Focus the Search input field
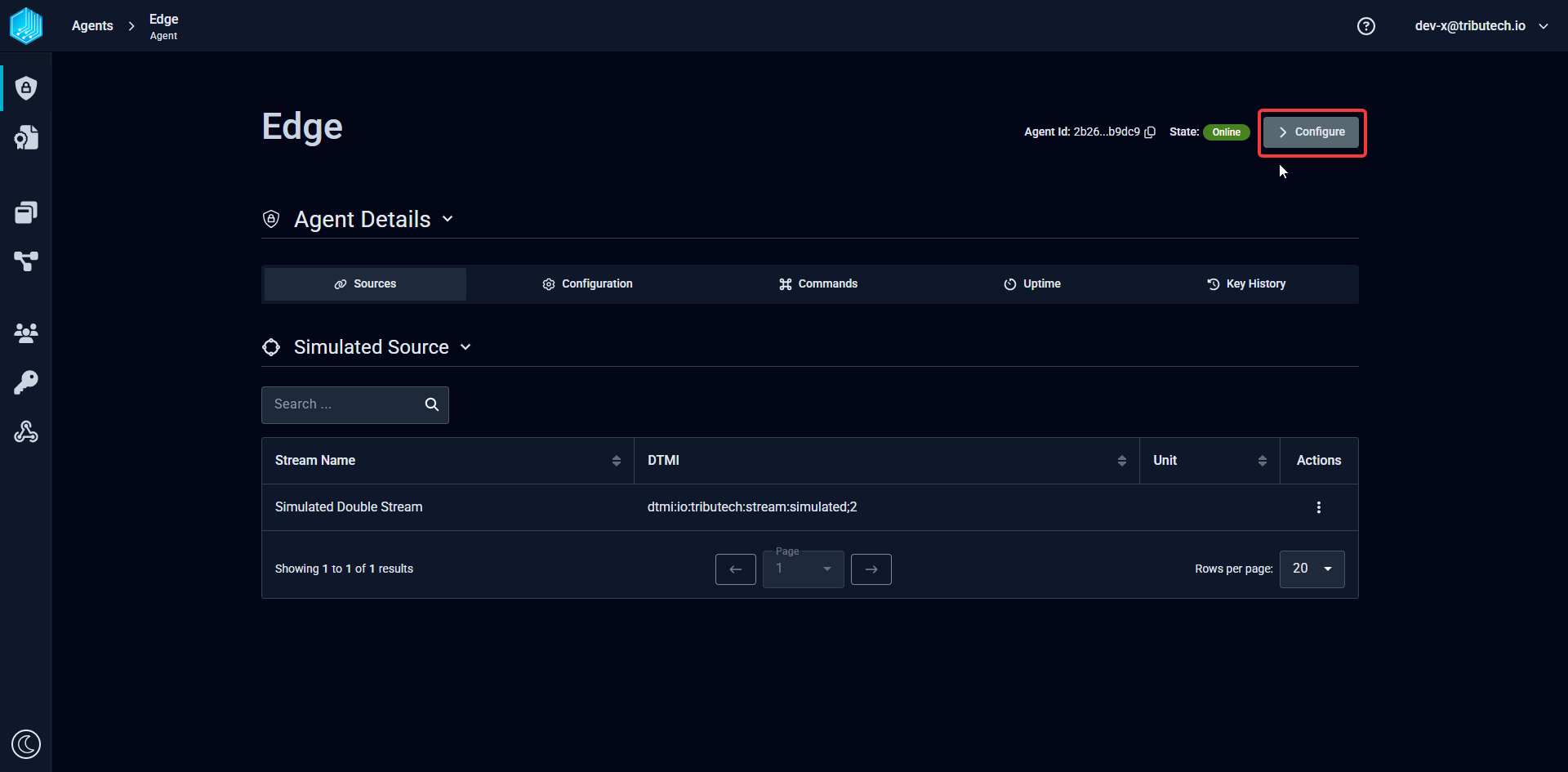Image resolution: width=1568 pixels, height=772 pixels. click(355, 405)
